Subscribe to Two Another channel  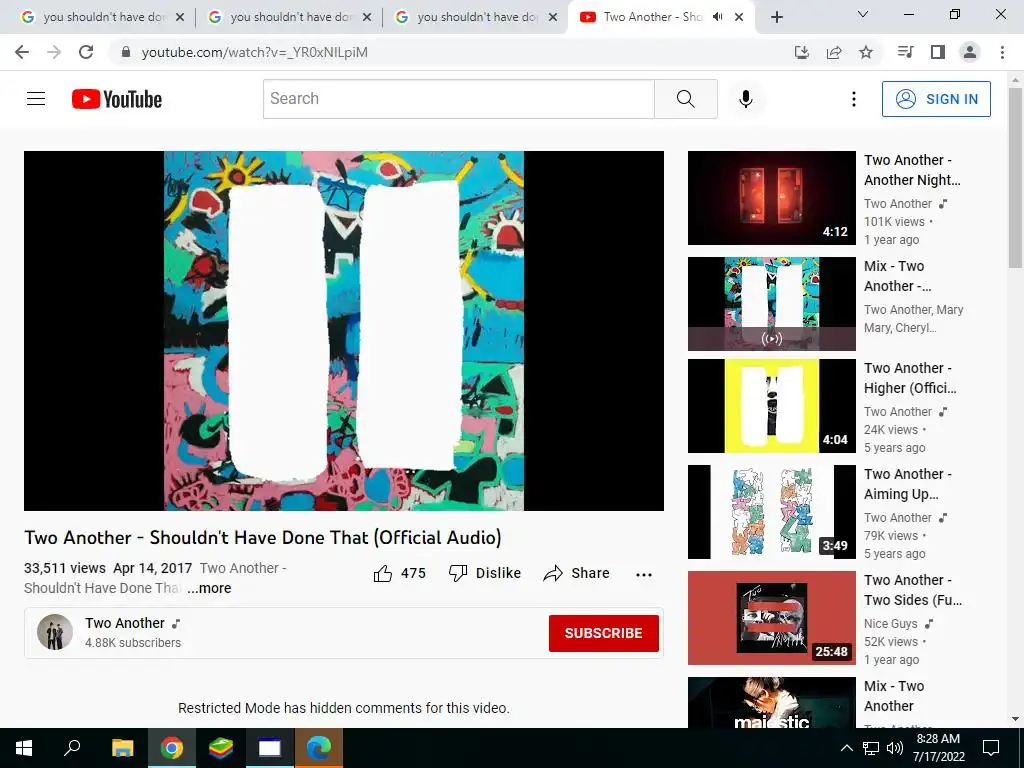[x=603, y=633]
